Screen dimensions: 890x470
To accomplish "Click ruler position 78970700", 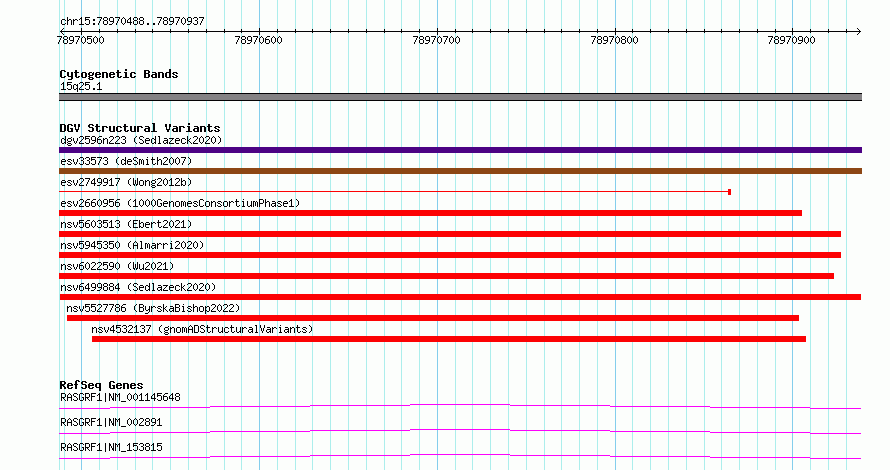I will click(x=436, y=40).
